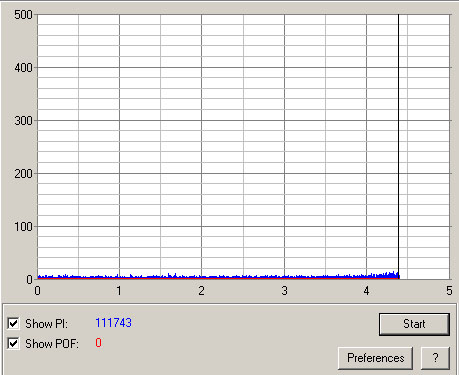Screen dimensions: 459x375
Task: Click the 1 label on horizontal axis
Action: click(x=119, y=291)
